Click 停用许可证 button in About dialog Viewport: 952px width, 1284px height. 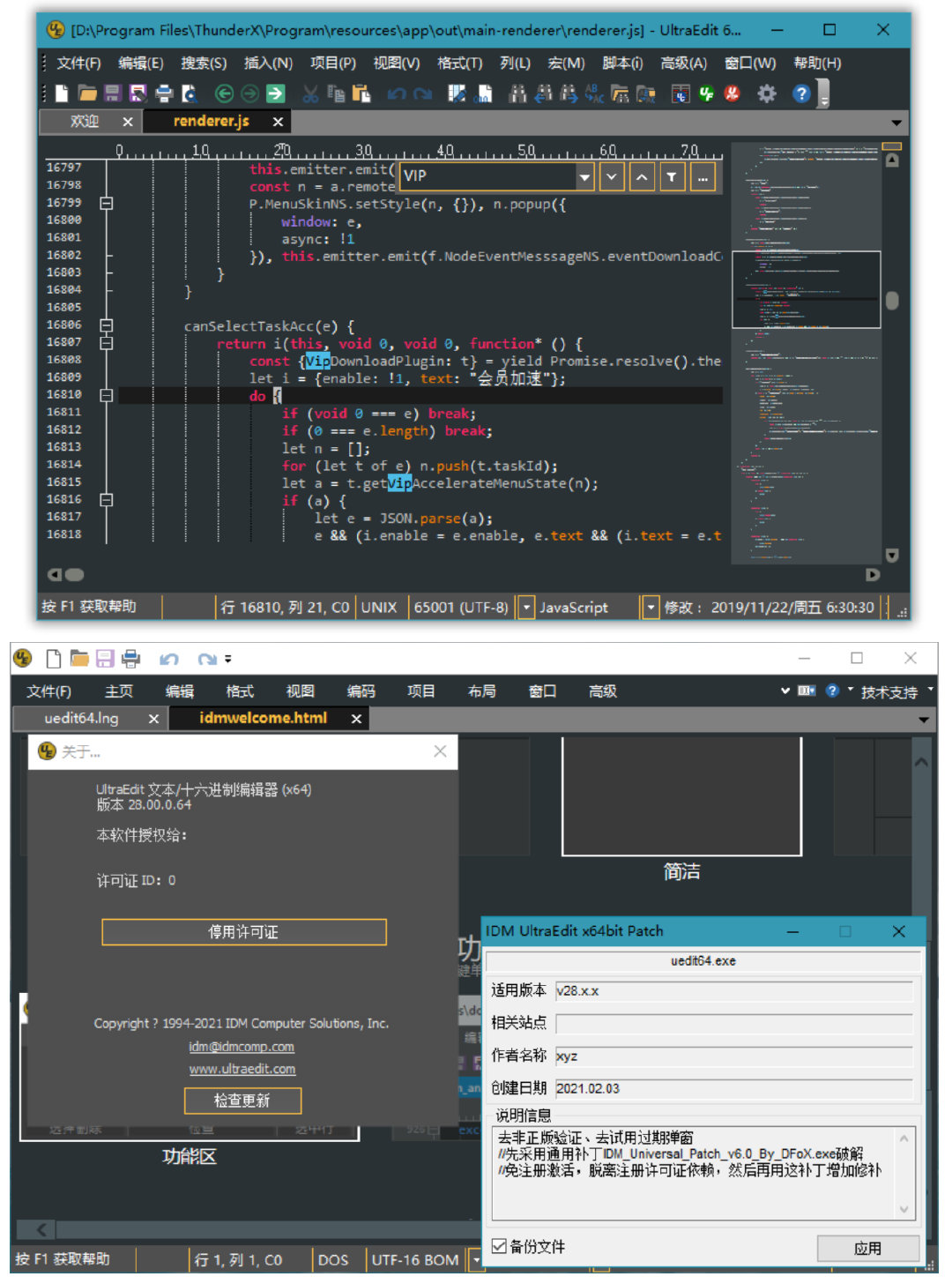point(244,932)
